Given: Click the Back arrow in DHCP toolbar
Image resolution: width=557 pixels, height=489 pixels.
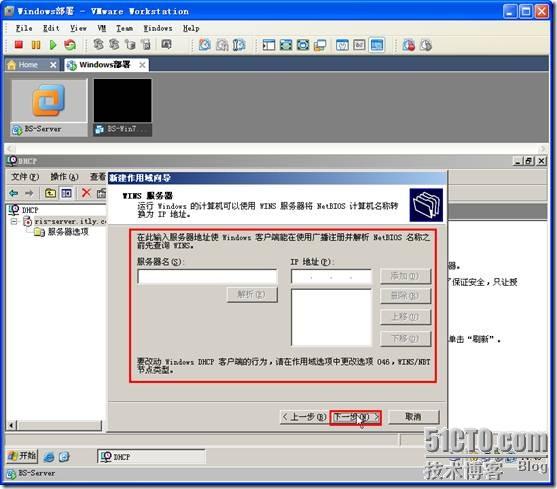Looking at the screenshot, I should pos(13,193).
